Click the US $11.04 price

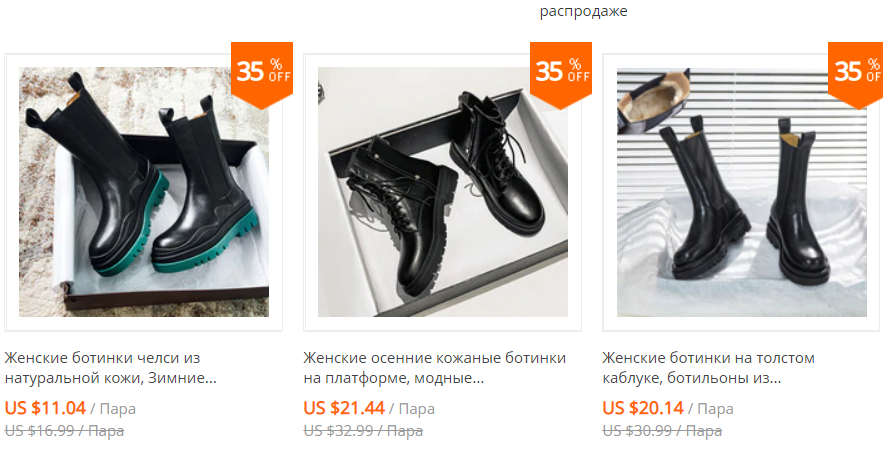pos(45,408)
